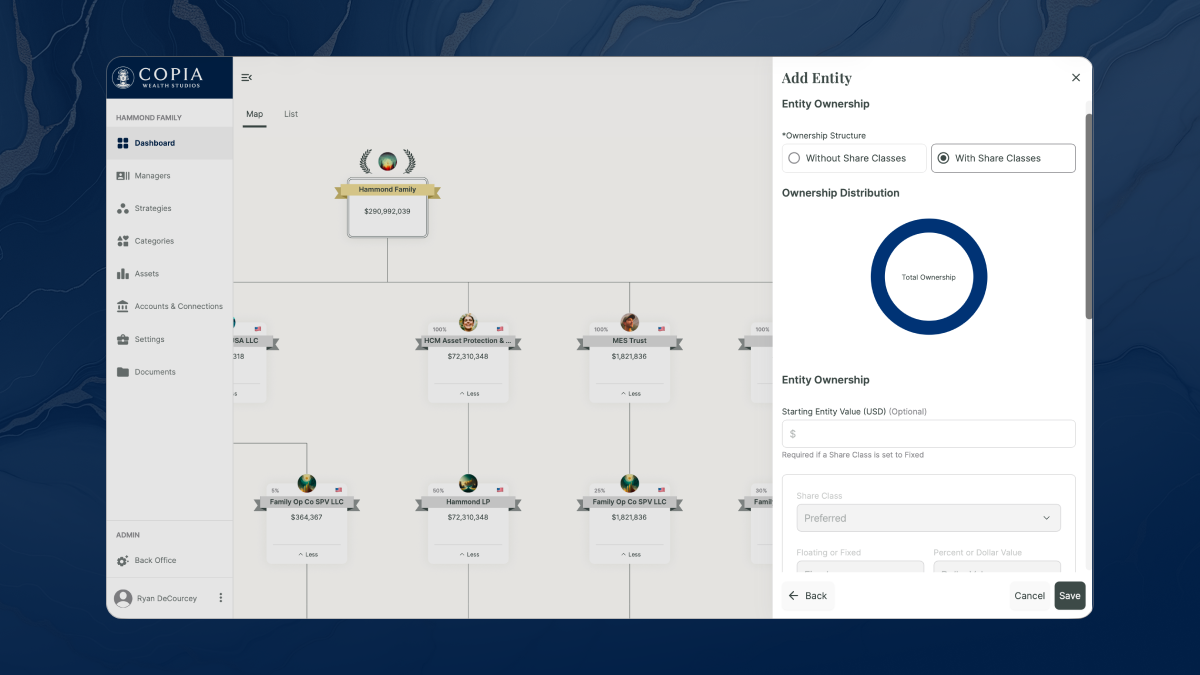Open the Share Class Preferred dropdown
Screen dimensions: 1200x675
pyautogui.click(x=927, y=518)
